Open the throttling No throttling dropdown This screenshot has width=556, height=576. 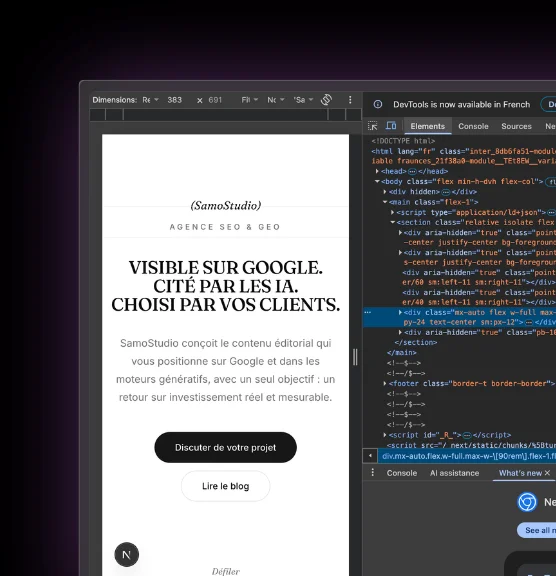pyautogui.click(x=276, y=100)
